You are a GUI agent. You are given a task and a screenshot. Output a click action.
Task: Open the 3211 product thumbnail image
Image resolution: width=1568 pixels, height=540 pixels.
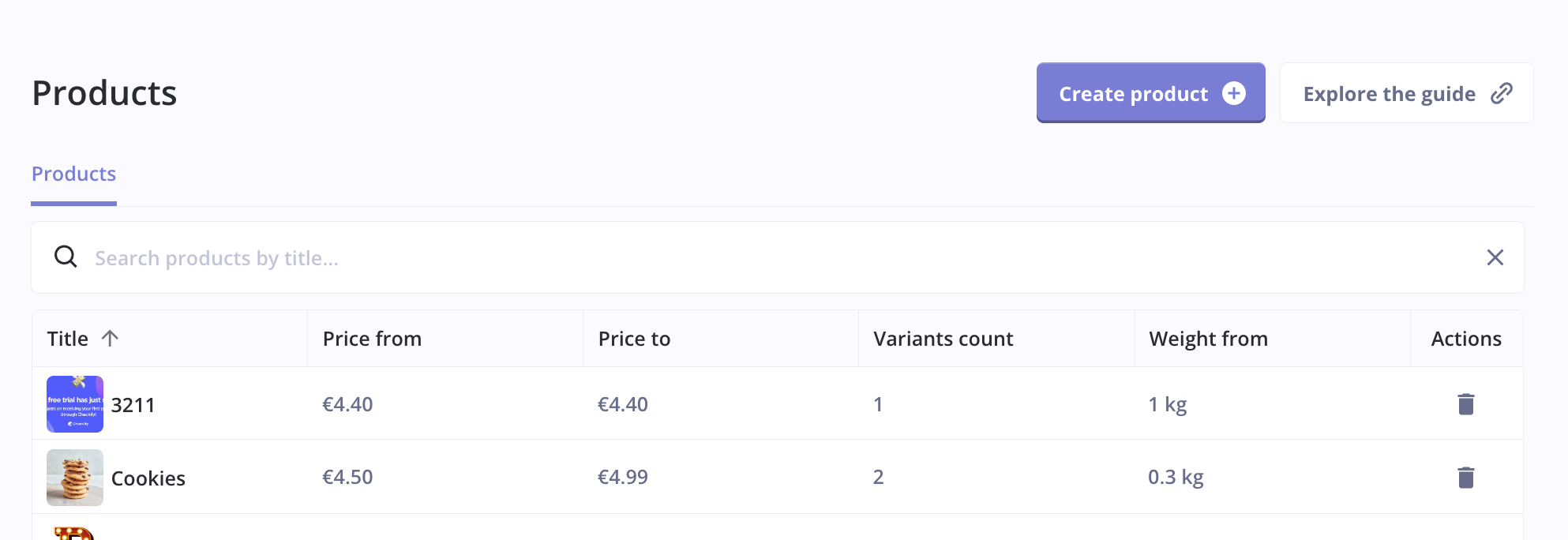tap(75, 403)
